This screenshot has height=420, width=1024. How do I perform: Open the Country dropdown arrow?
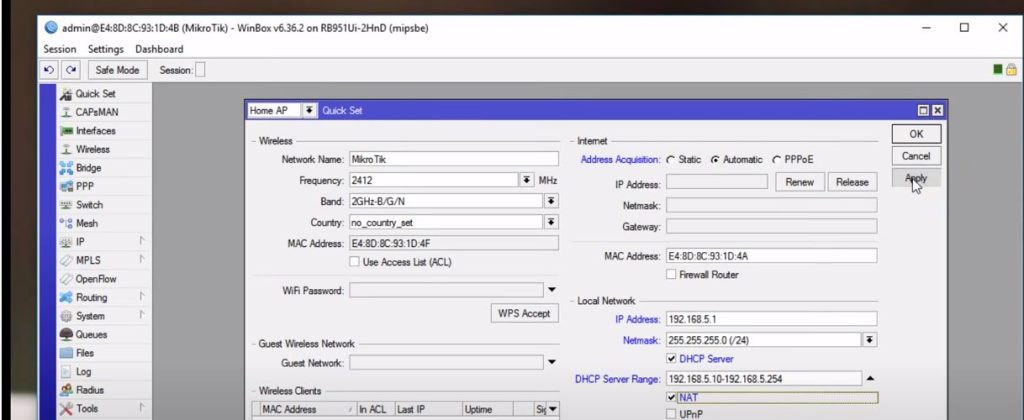pos(551,223)
